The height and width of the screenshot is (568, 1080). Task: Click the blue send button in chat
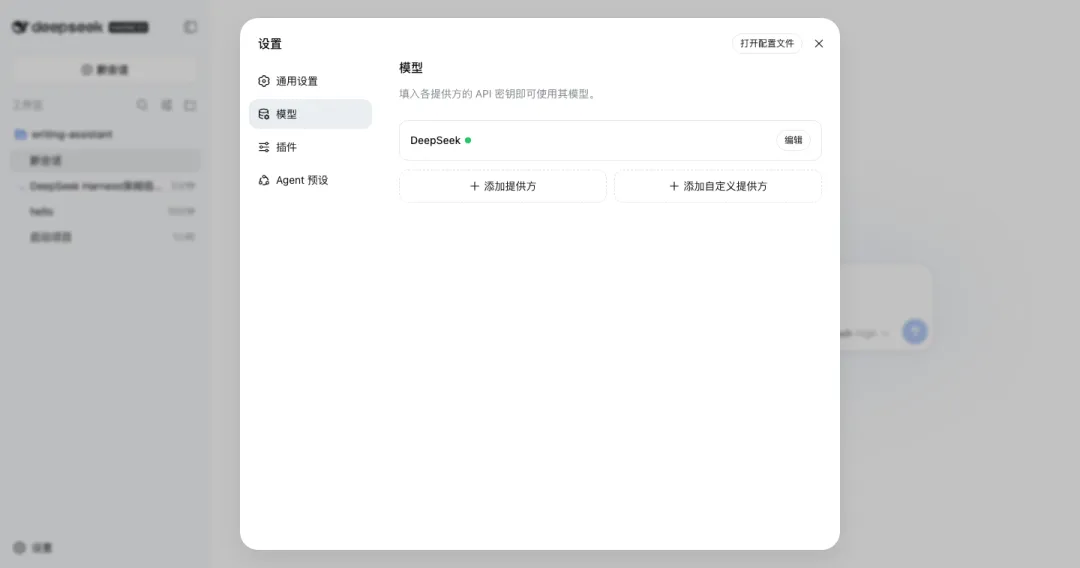[x=915, y=332]
